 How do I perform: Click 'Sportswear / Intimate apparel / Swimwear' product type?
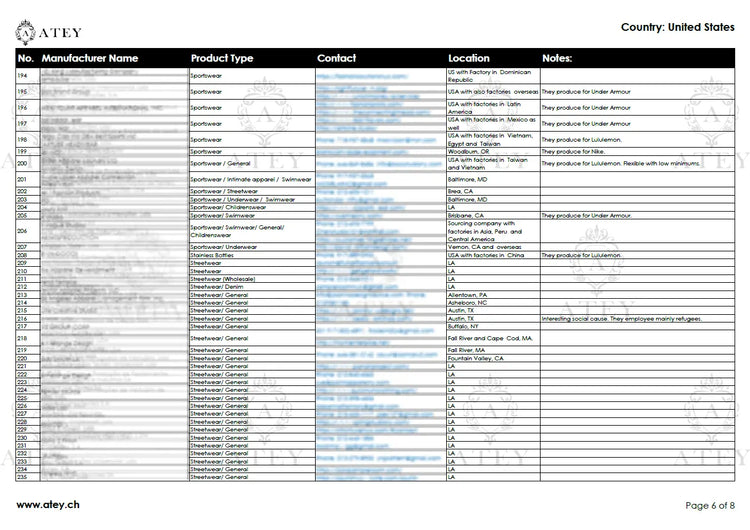click(251, 179)
